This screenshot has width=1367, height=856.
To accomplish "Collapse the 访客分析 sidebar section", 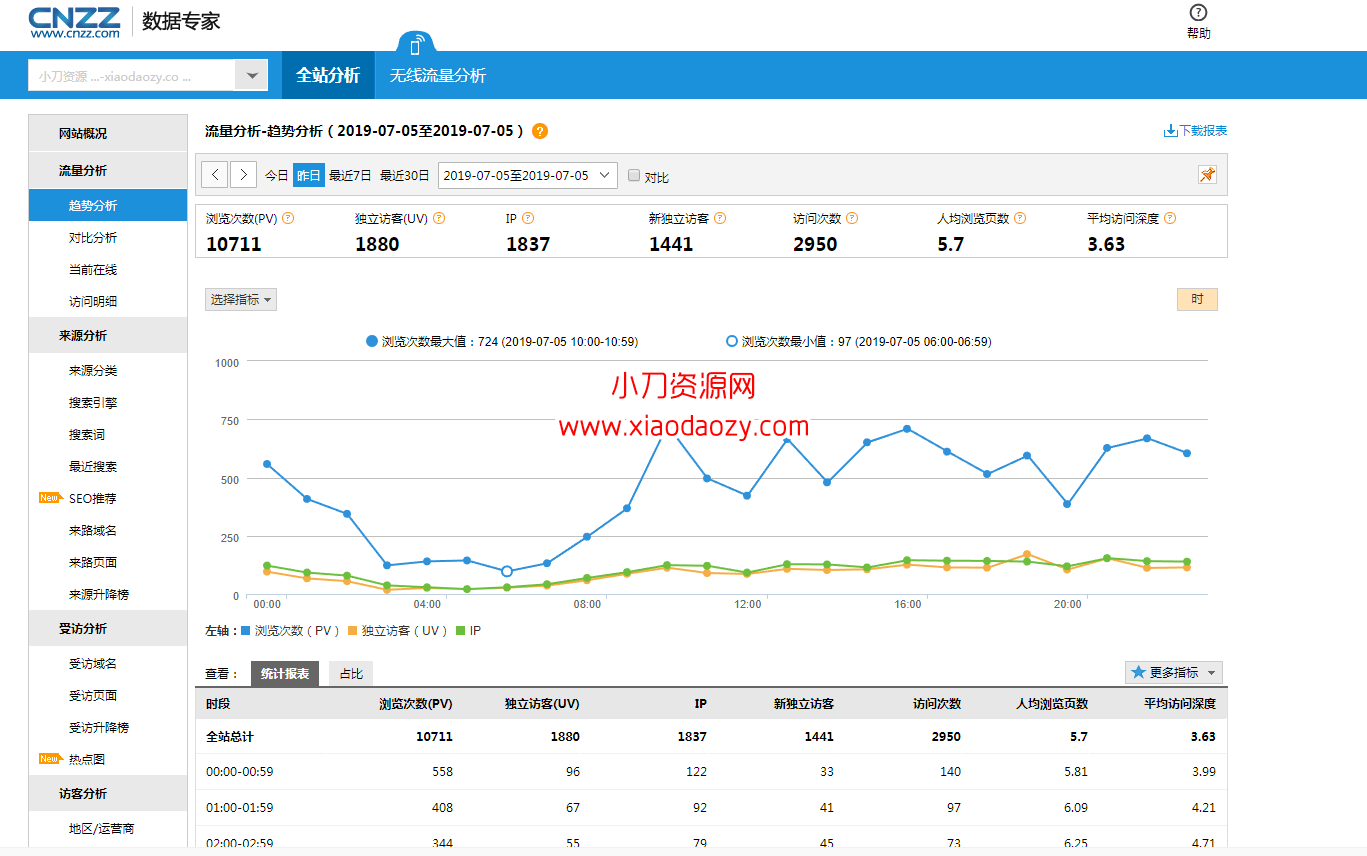I will tap(108, 794).
